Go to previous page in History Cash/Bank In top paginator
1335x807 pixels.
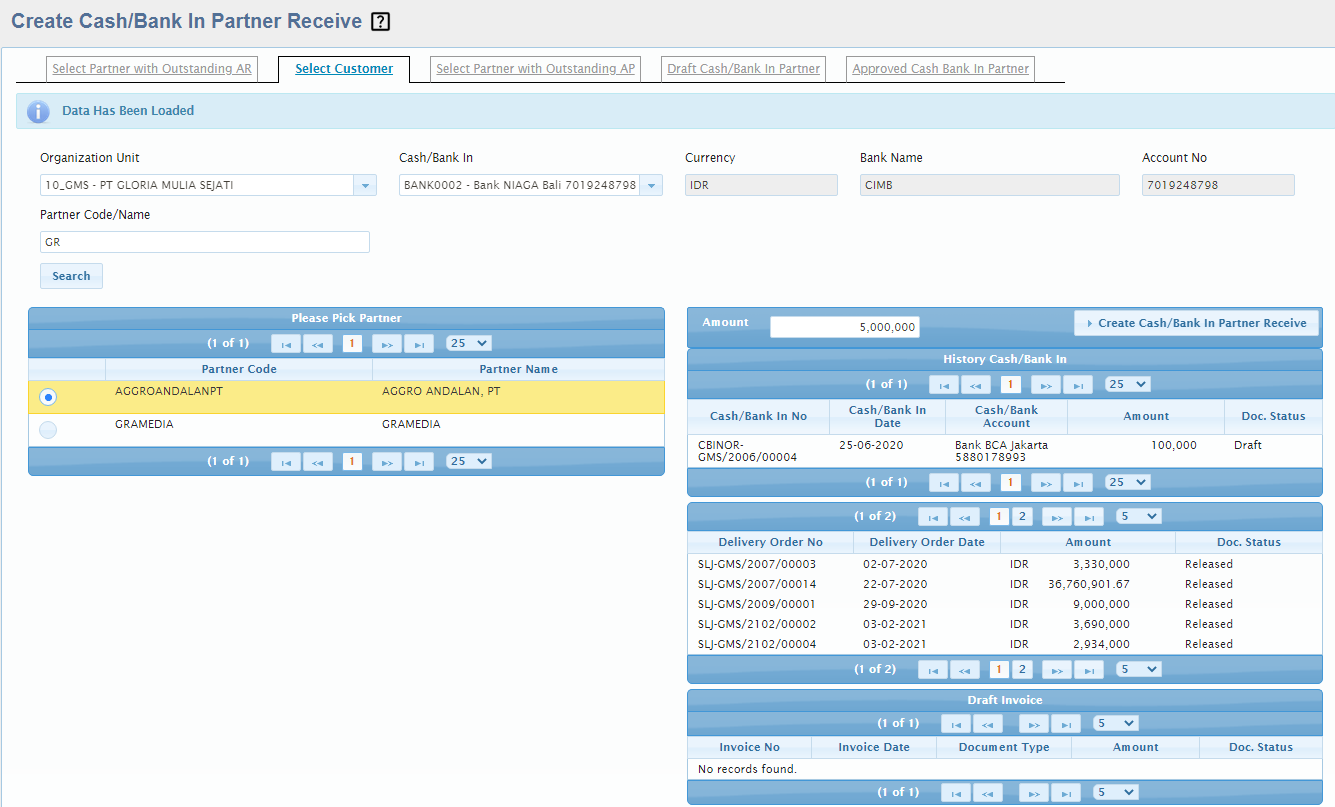pos(976,384)
